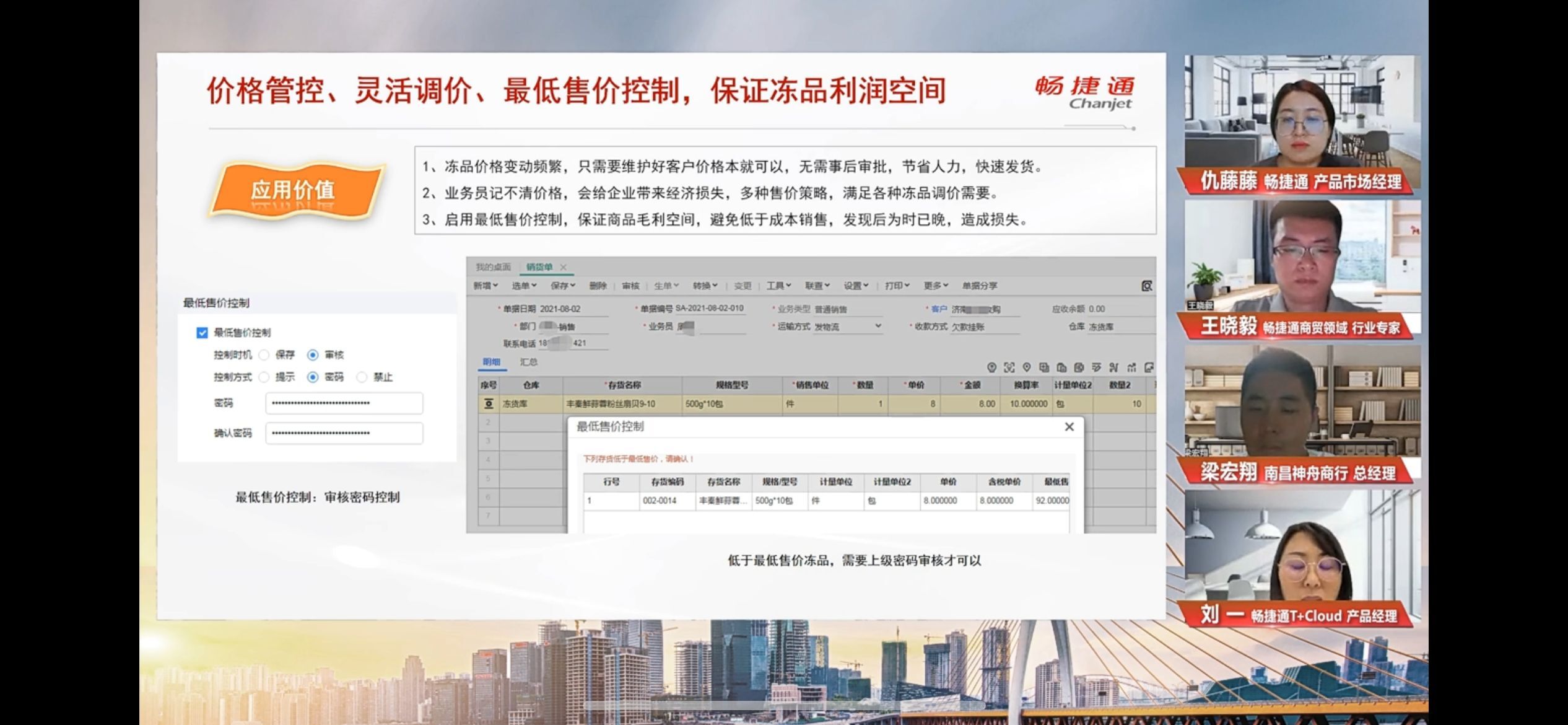1568x725 pixels.
Task: Expand the 转换 dropdown
Action: (705, 286)
